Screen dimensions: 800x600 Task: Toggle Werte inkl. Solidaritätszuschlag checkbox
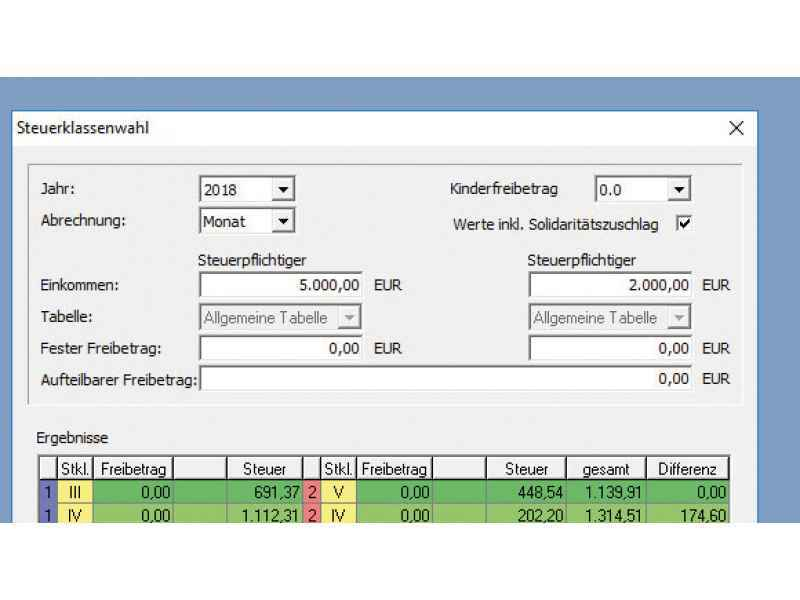pyautogui.click(x=684, y=224)
